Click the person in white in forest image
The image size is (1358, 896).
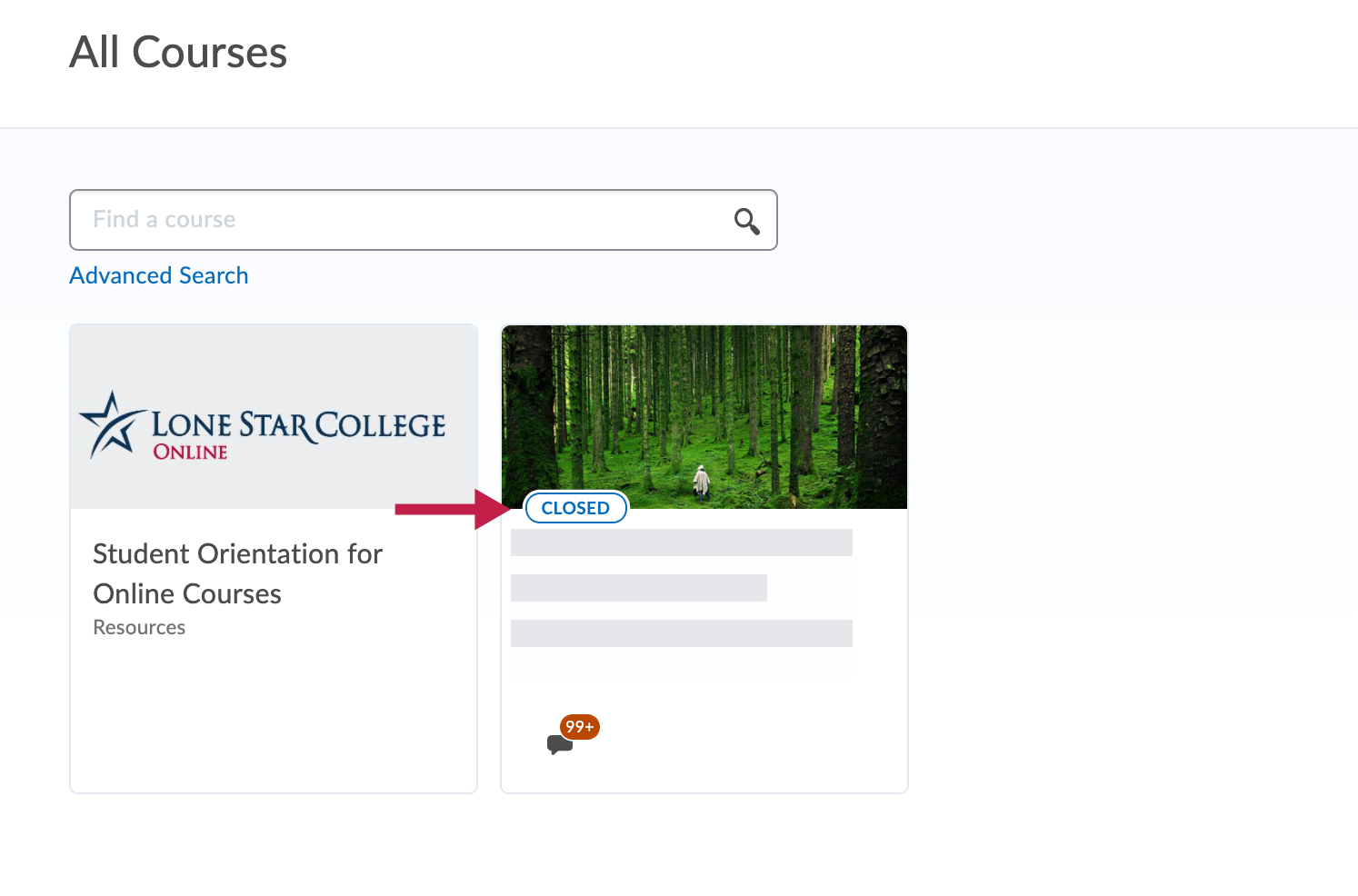pyautogui.click(x=701, y=482)
